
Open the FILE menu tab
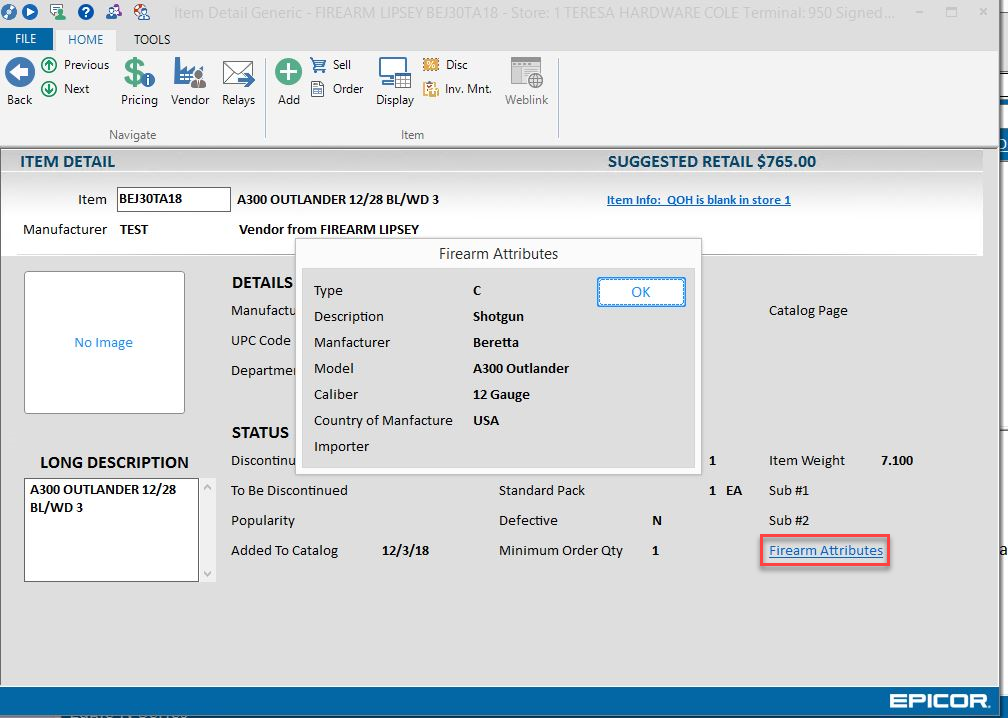[x=26, y=40]
